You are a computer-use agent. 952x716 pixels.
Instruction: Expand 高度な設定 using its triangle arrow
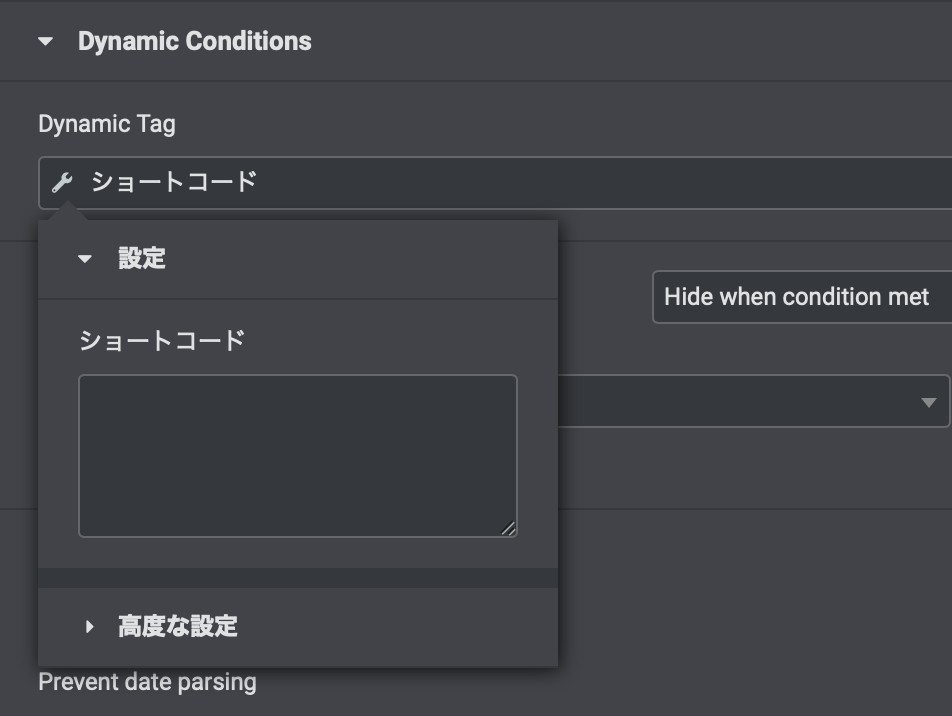point(89,626)
